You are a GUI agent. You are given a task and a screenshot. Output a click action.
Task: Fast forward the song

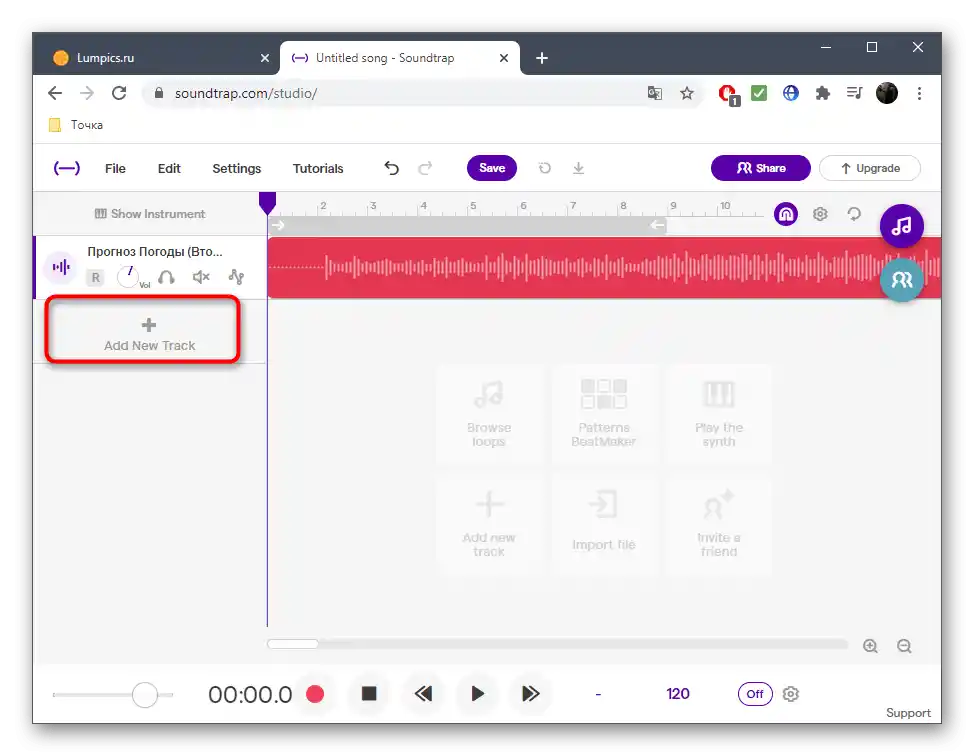530,694
